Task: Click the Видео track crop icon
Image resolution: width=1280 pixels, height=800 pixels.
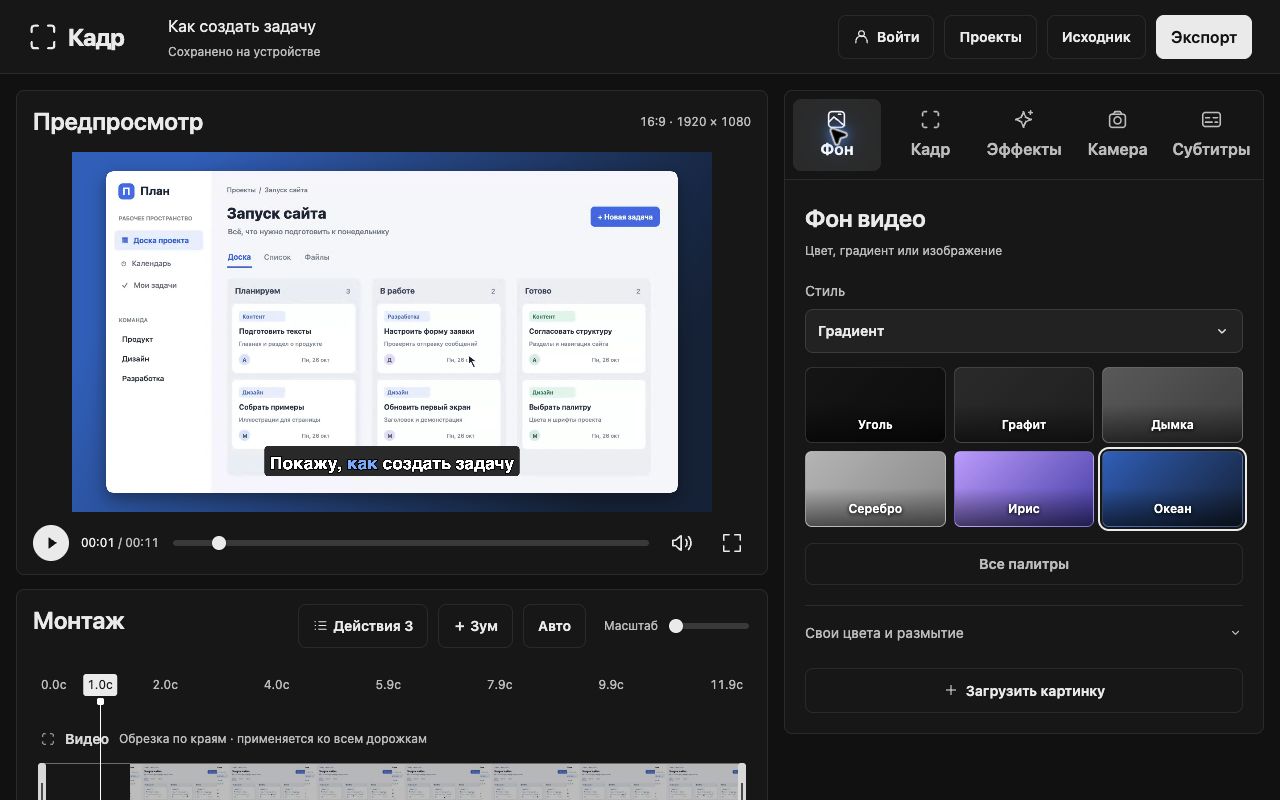Action: point(48,739)
